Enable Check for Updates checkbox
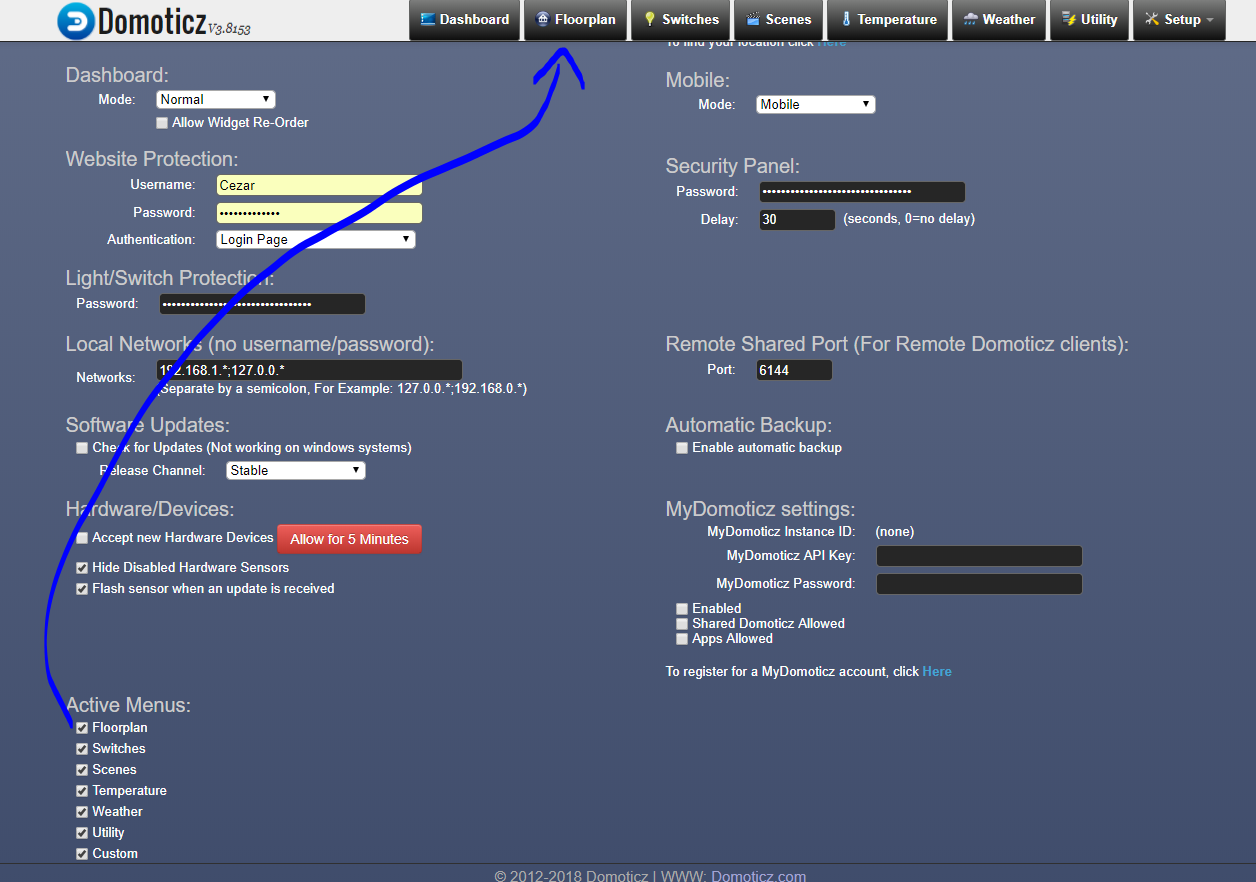The height and width of the screenshot is (882, 1256). (x=82, y=448)
